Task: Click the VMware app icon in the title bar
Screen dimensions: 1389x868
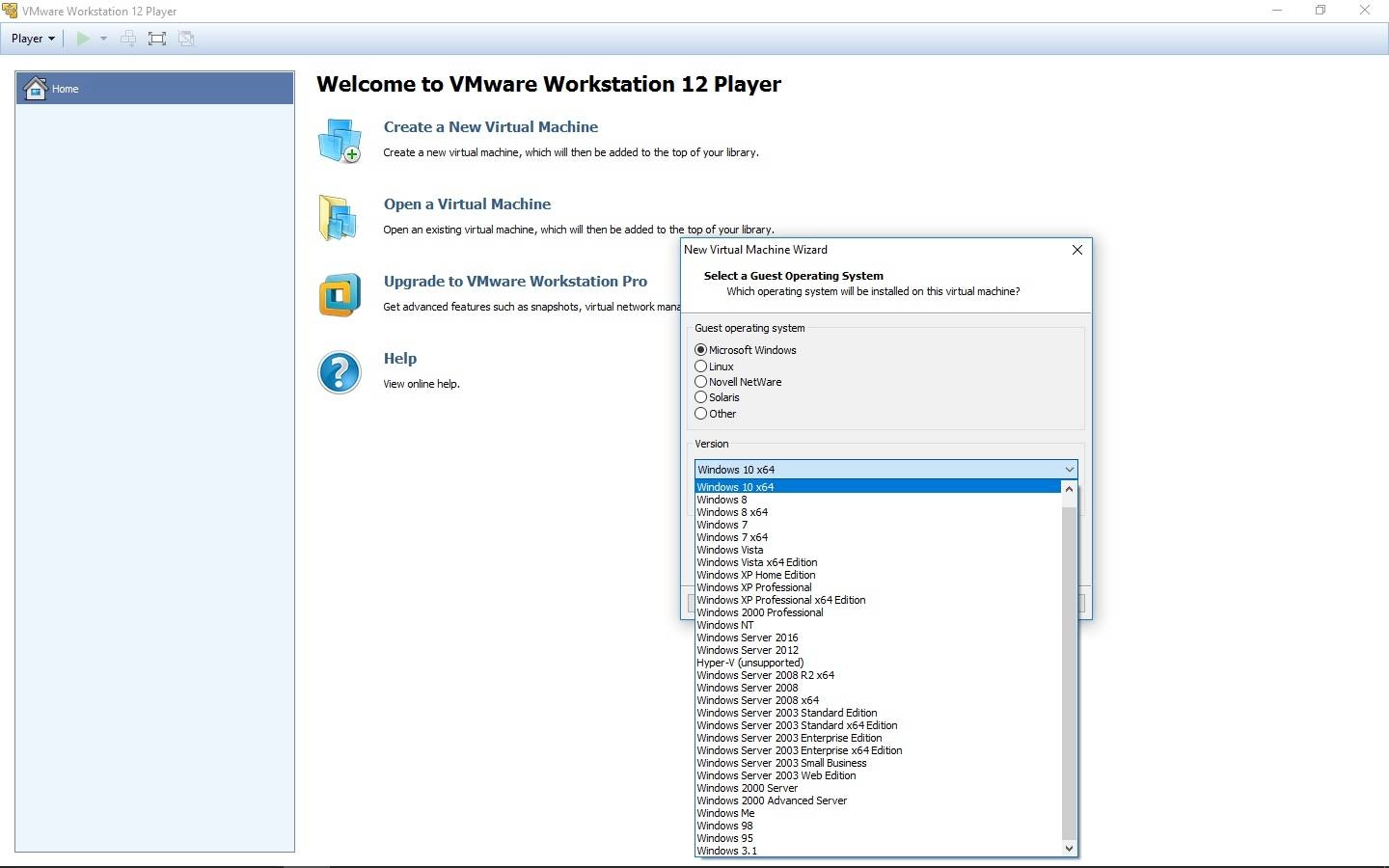Action: coord(10,11)
